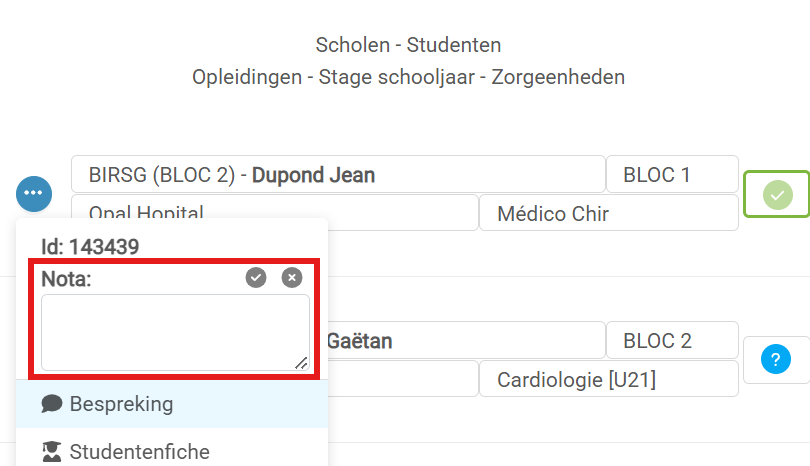Click the Cardiologie [U21] field

[x=609, y=379]
